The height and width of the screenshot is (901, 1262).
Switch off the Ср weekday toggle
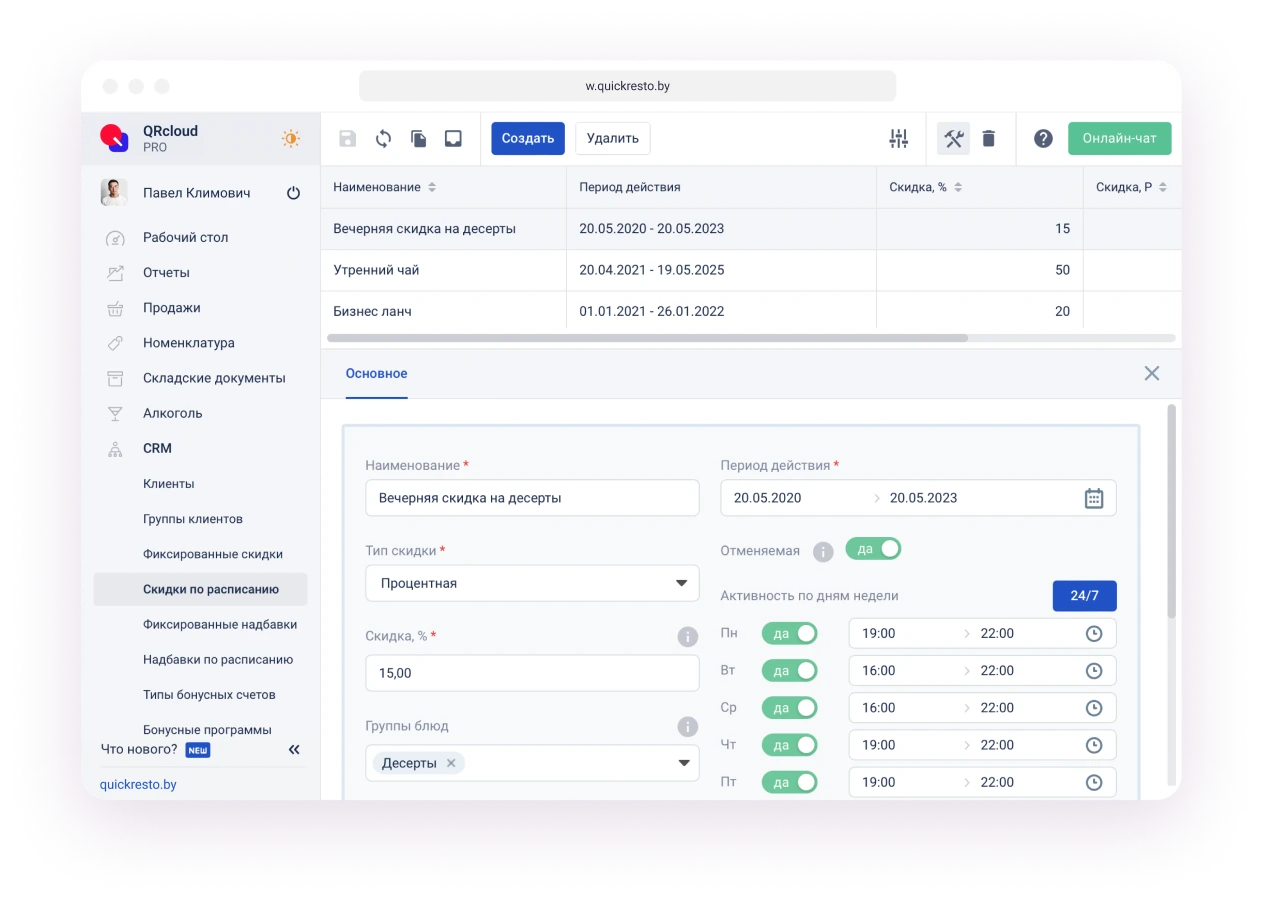click(x=789, y=708)
